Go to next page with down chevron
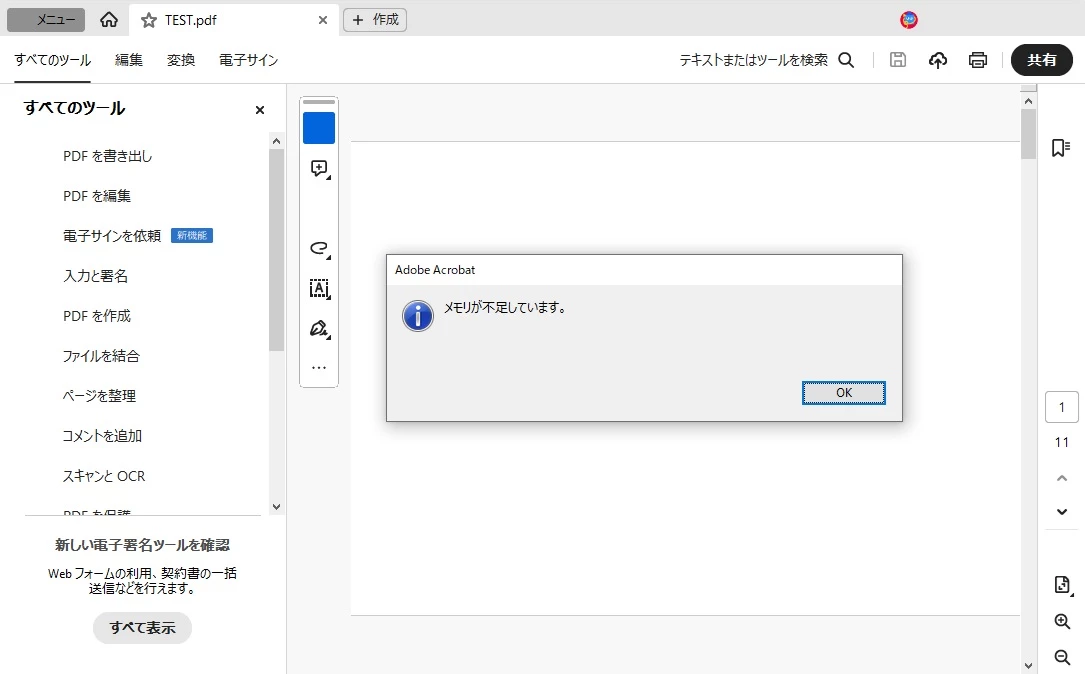This screenshot has width=1085, height=674. pyautogui.click(x=1061, y=512)
